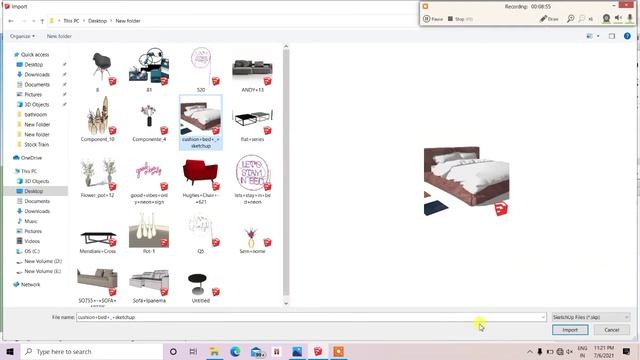
Task: Select the cushion+bed sketchup file
Action: (201, 122)
